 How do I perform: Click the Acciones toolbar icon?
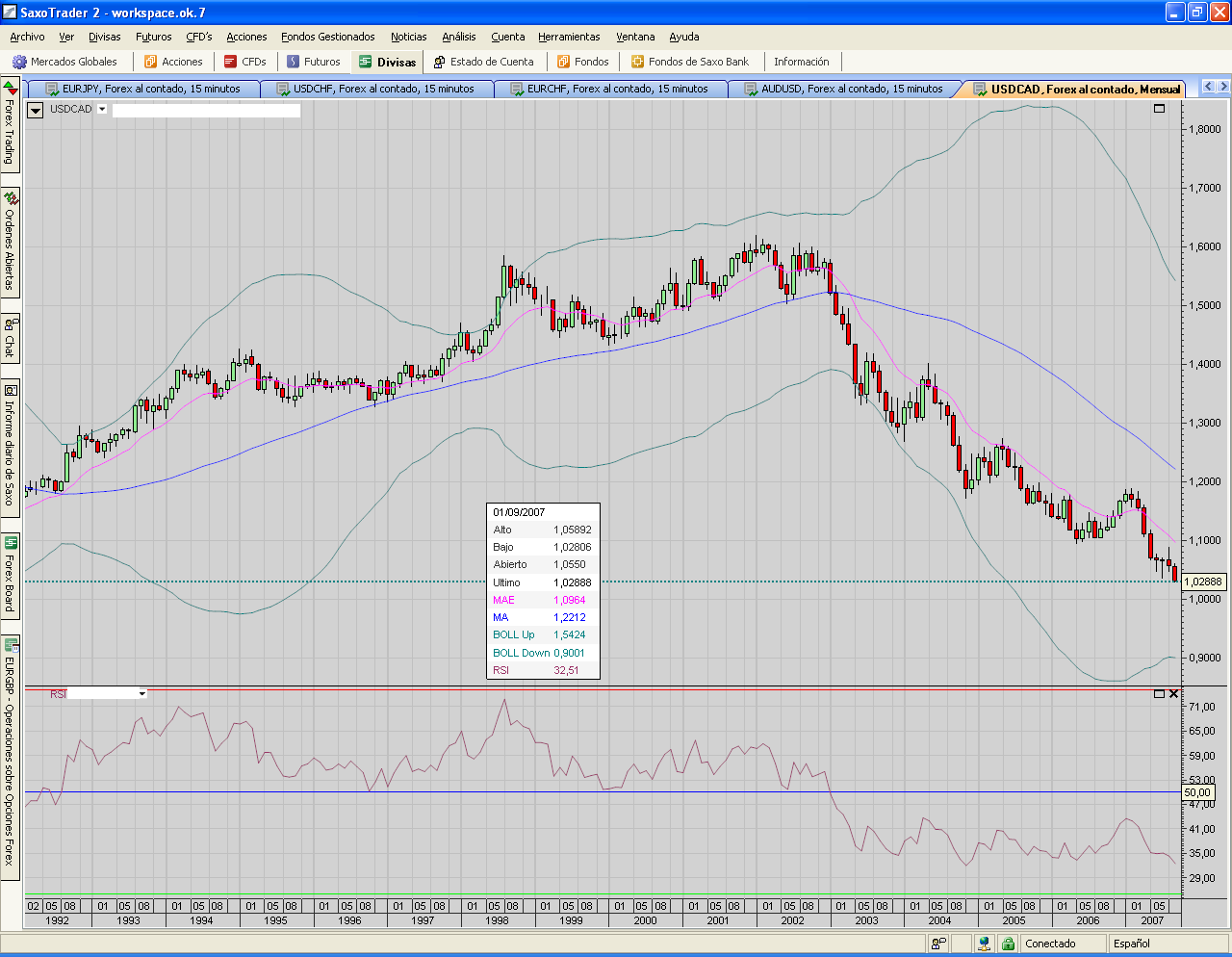150,62
